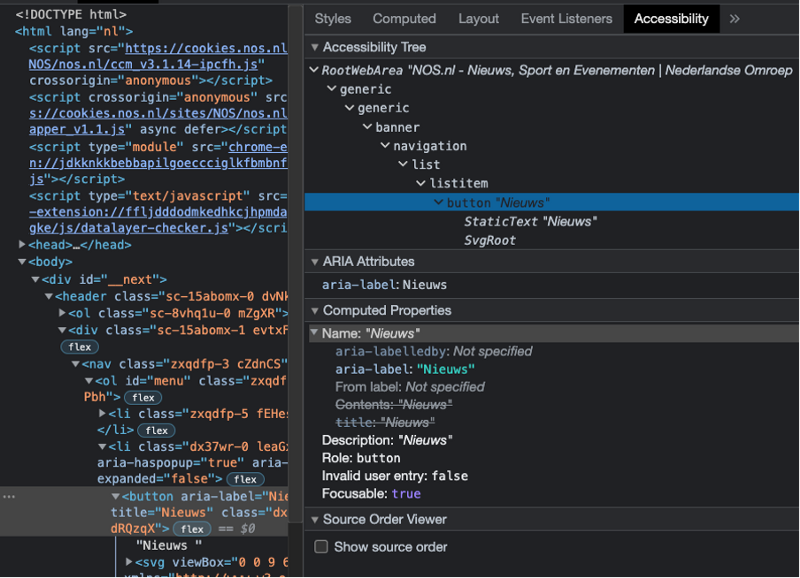Click the ellipsis beside the selected button row
Screen dimensions: 800x578
pos(8,496)
